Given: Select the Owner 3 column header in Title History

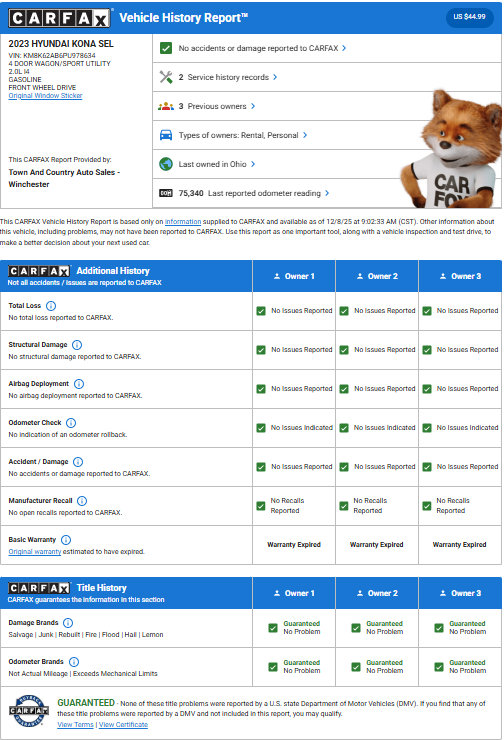Looking at the screenshot, I should 460,593.
